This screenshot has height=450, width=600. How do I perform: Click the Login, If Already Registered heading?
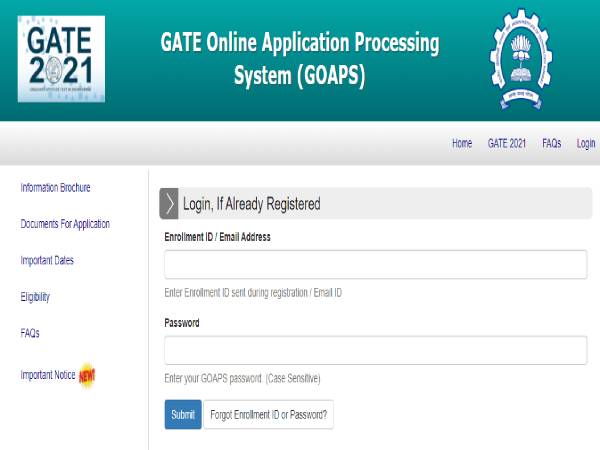click(x=251, y=204)
